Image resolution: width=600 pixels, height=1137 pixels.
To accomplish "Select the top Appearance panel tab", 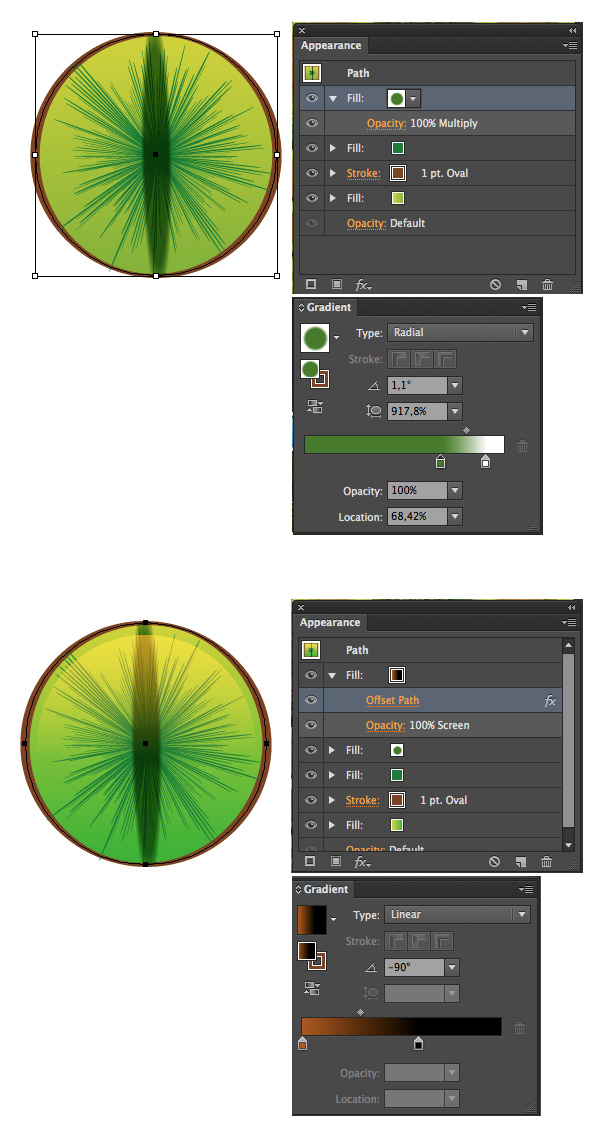I will [331, 45].
